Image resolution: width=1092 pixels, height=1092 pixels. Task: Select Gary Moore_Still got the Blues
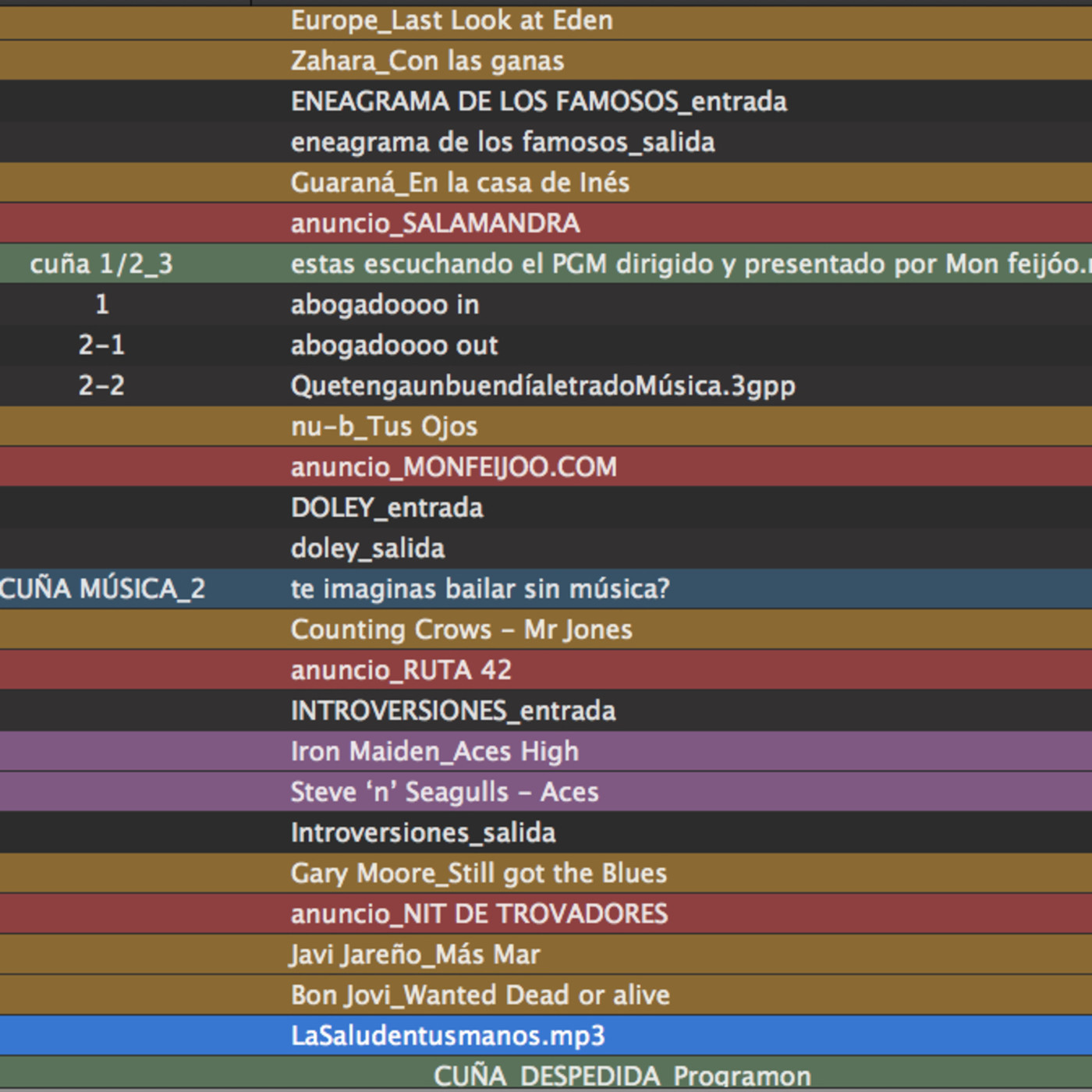click(478, 873)
